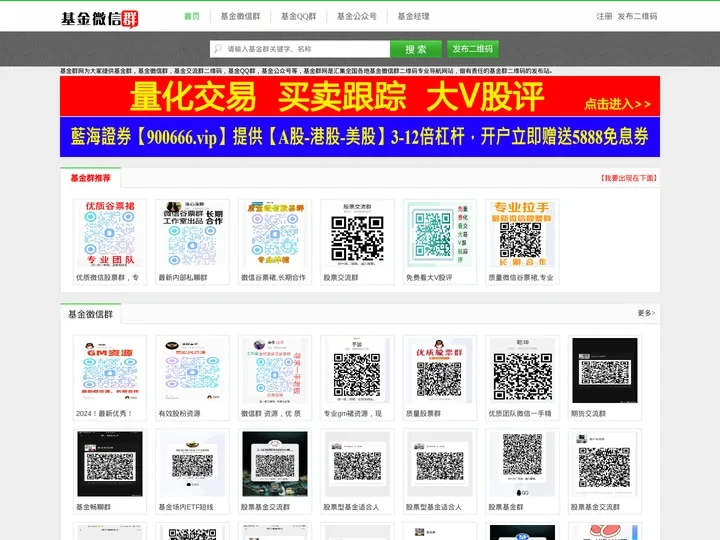Open the blue 藍海證券 banner ad

360,137
